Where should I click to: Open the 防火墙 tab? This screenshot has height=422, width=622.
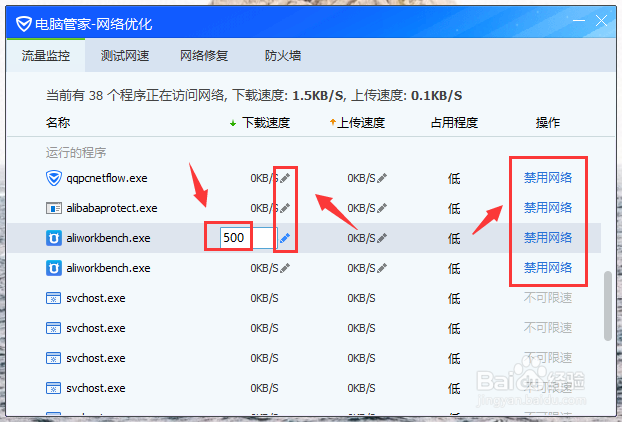pyautogui.click(x=283, y=56)
